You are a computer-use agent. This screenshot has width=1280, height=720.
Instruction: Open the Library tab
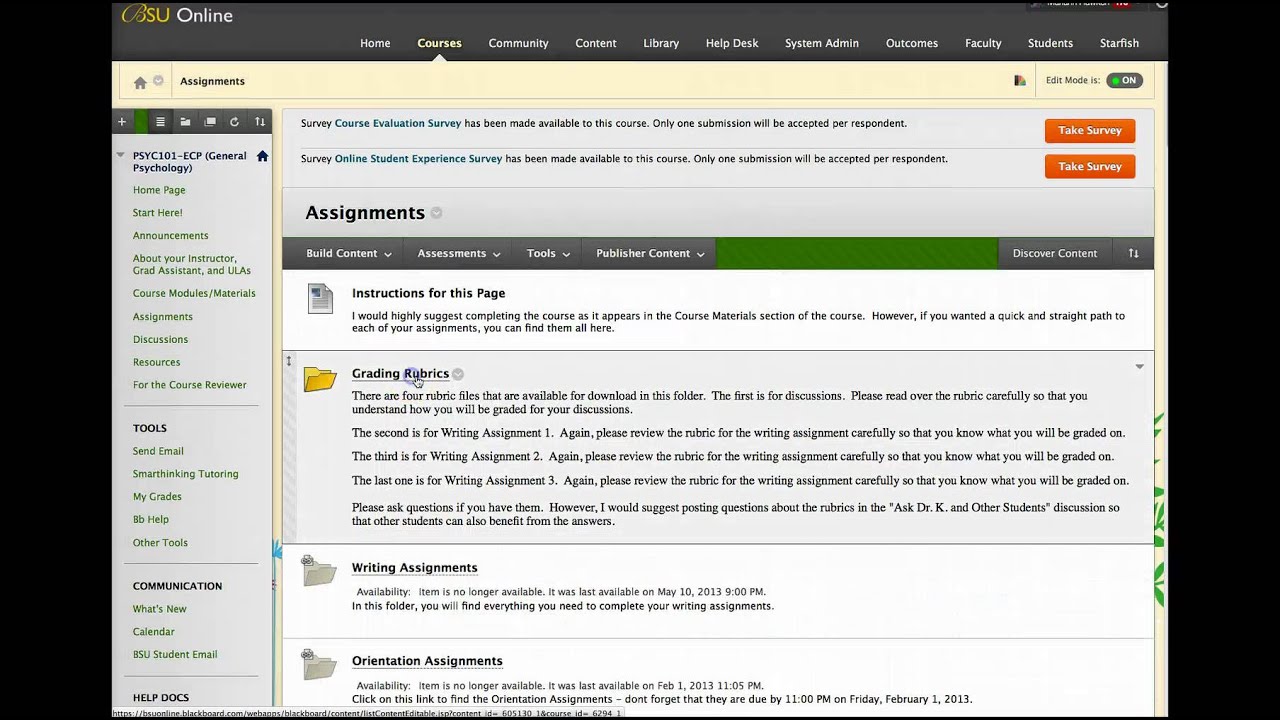pyautogui.click(x=661, y=43)
